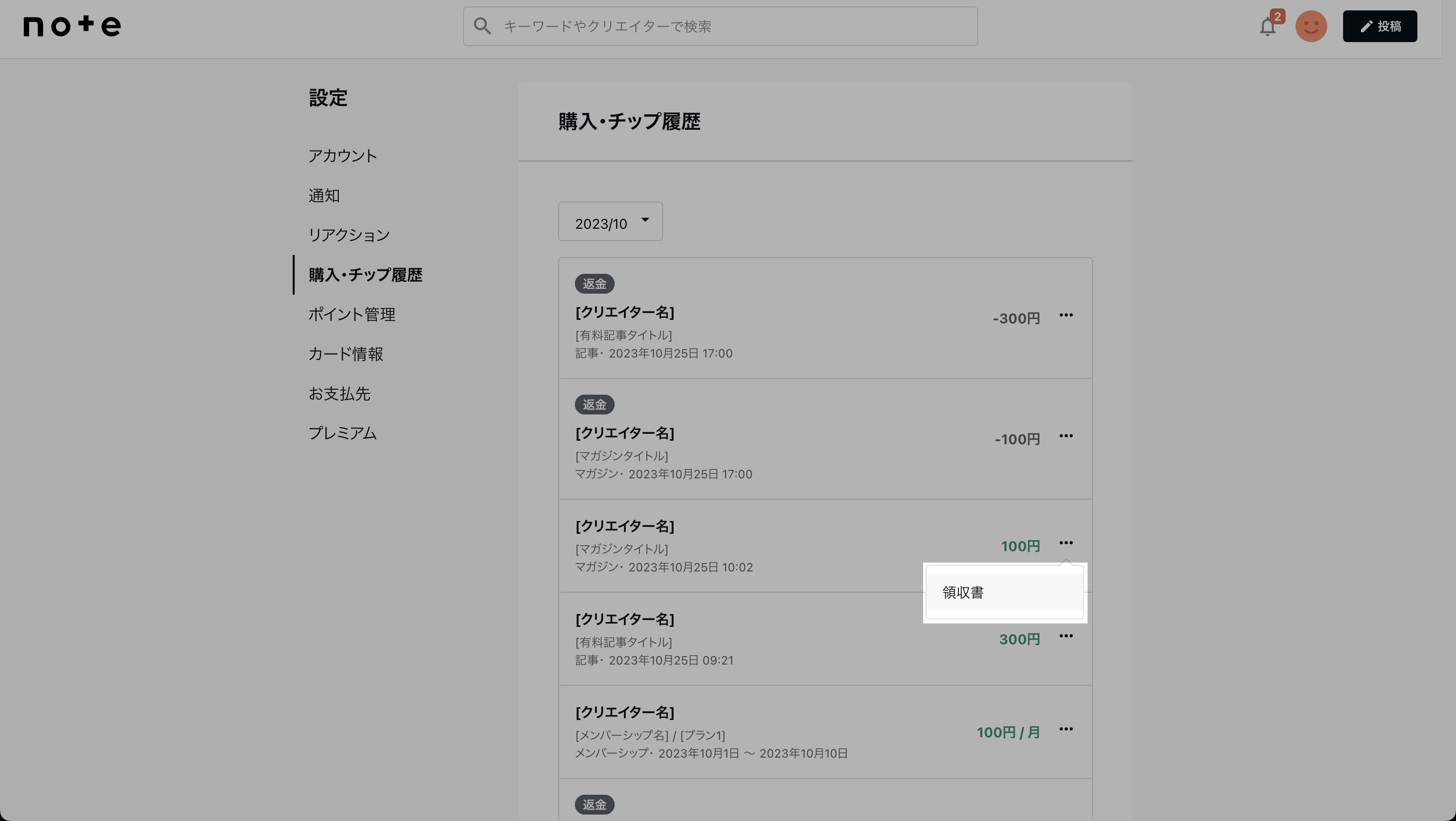Open the user avatar menu
The image size is (1456, 821).
(x=1311, y=27)
